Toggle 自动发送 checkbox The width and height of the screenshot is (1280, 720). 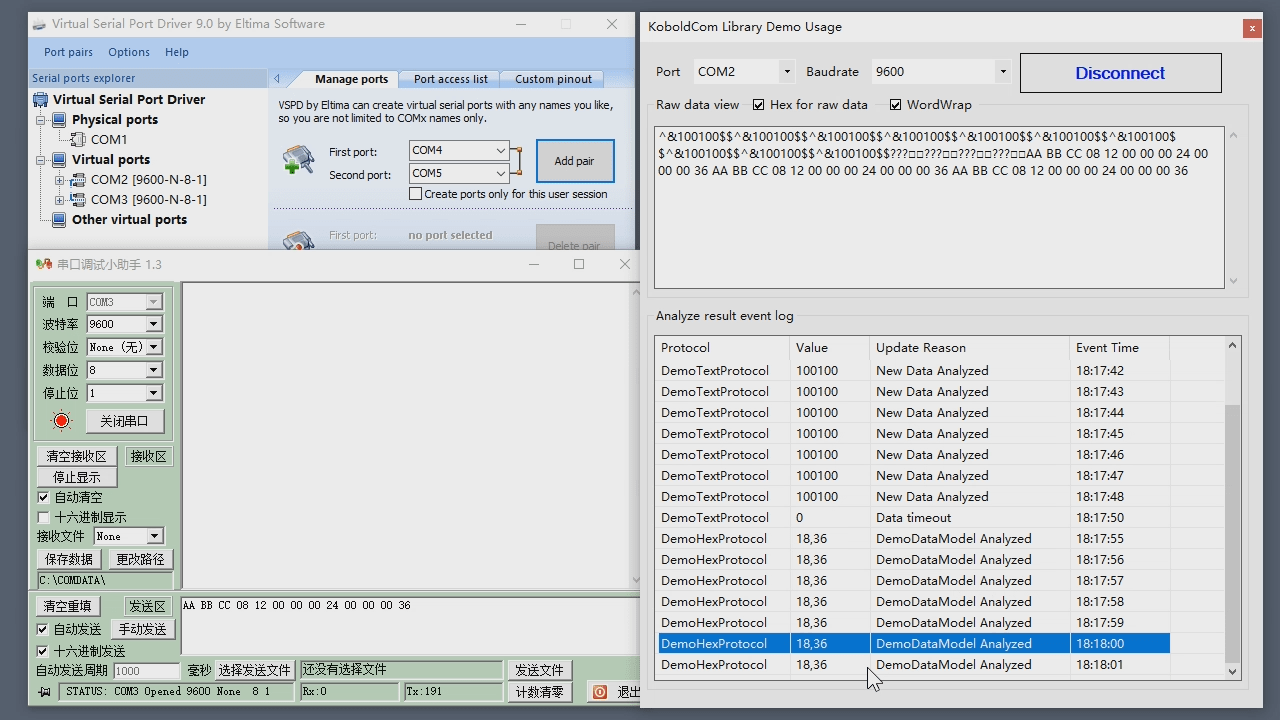point(42,629)
